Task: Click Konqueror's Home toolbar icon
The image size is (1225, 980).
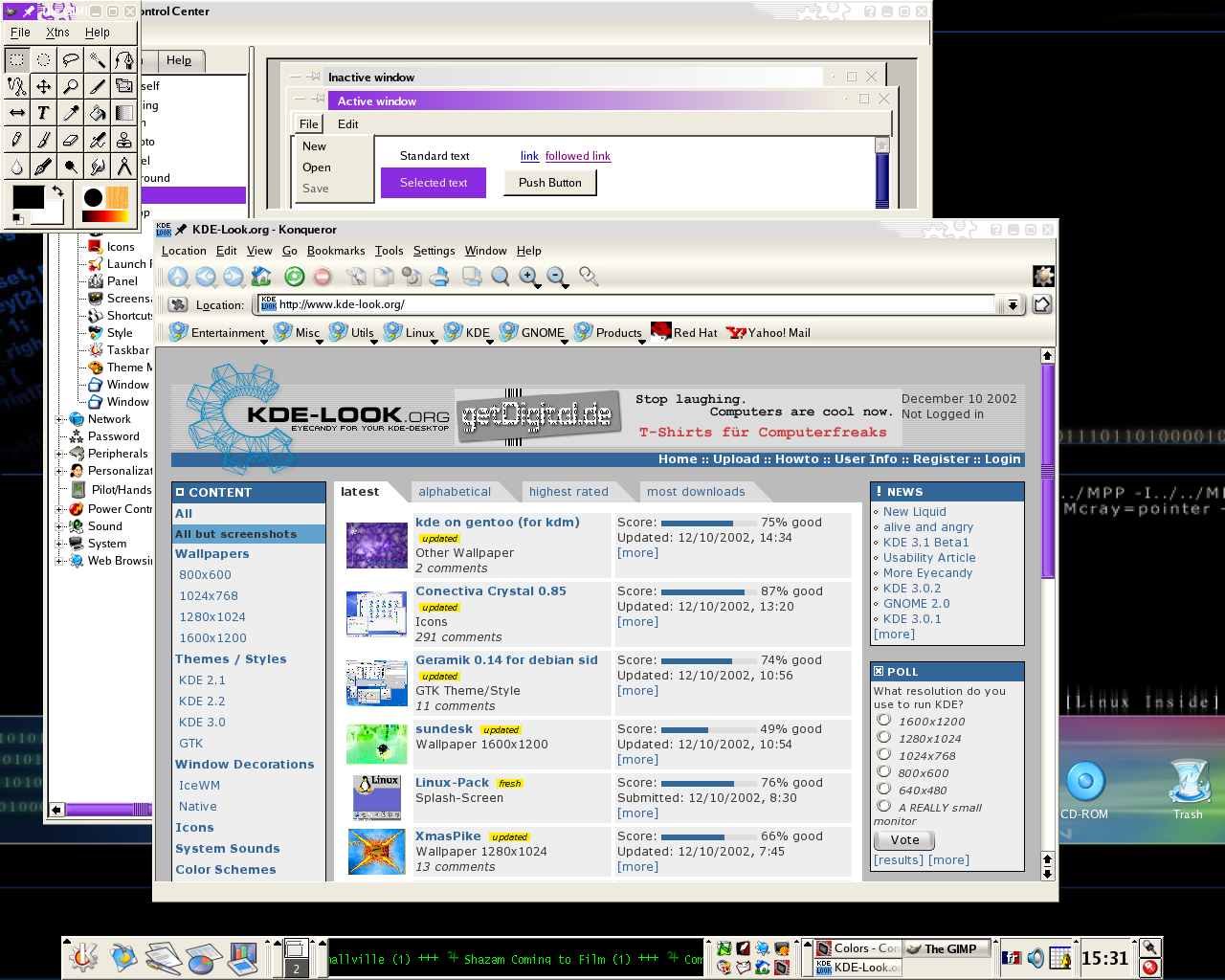Action: 261,277
